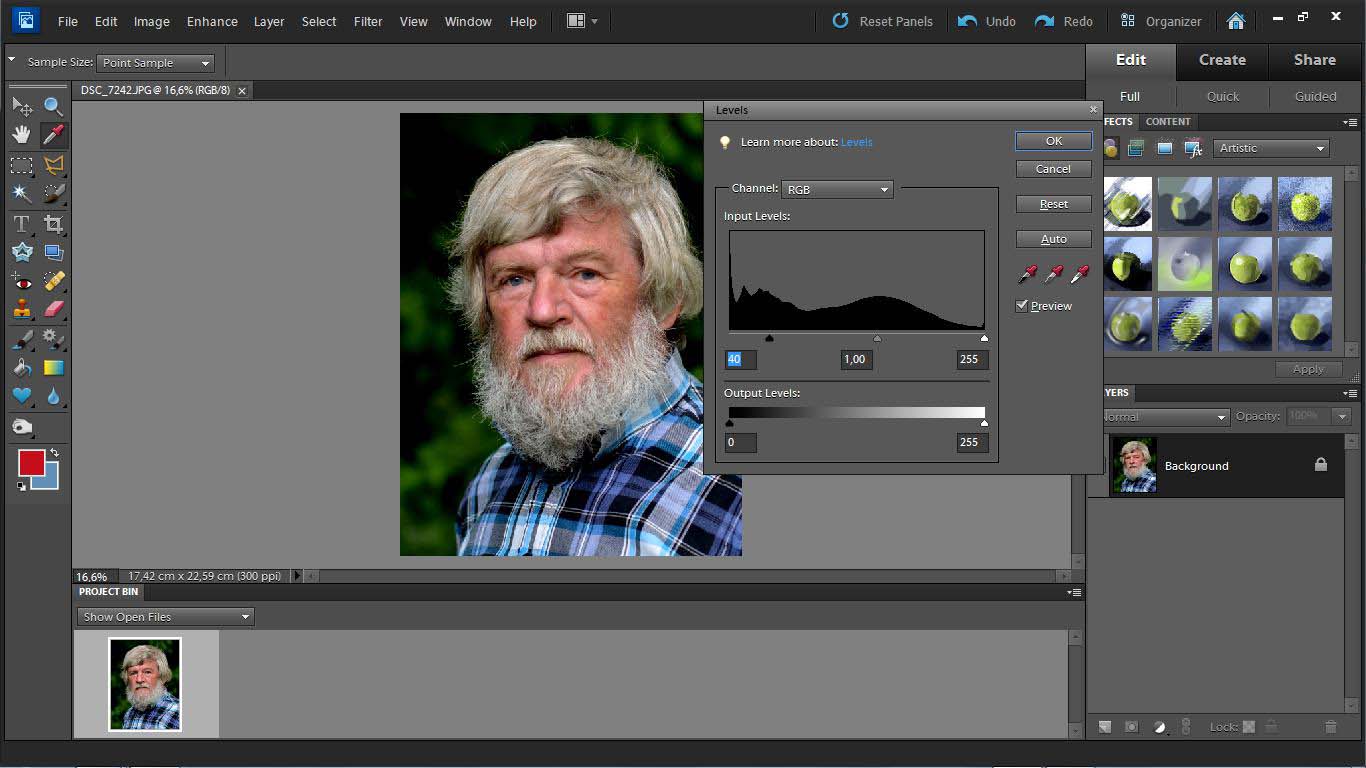
Task: Swap foreground and background colors
Action: coord(54,454)
